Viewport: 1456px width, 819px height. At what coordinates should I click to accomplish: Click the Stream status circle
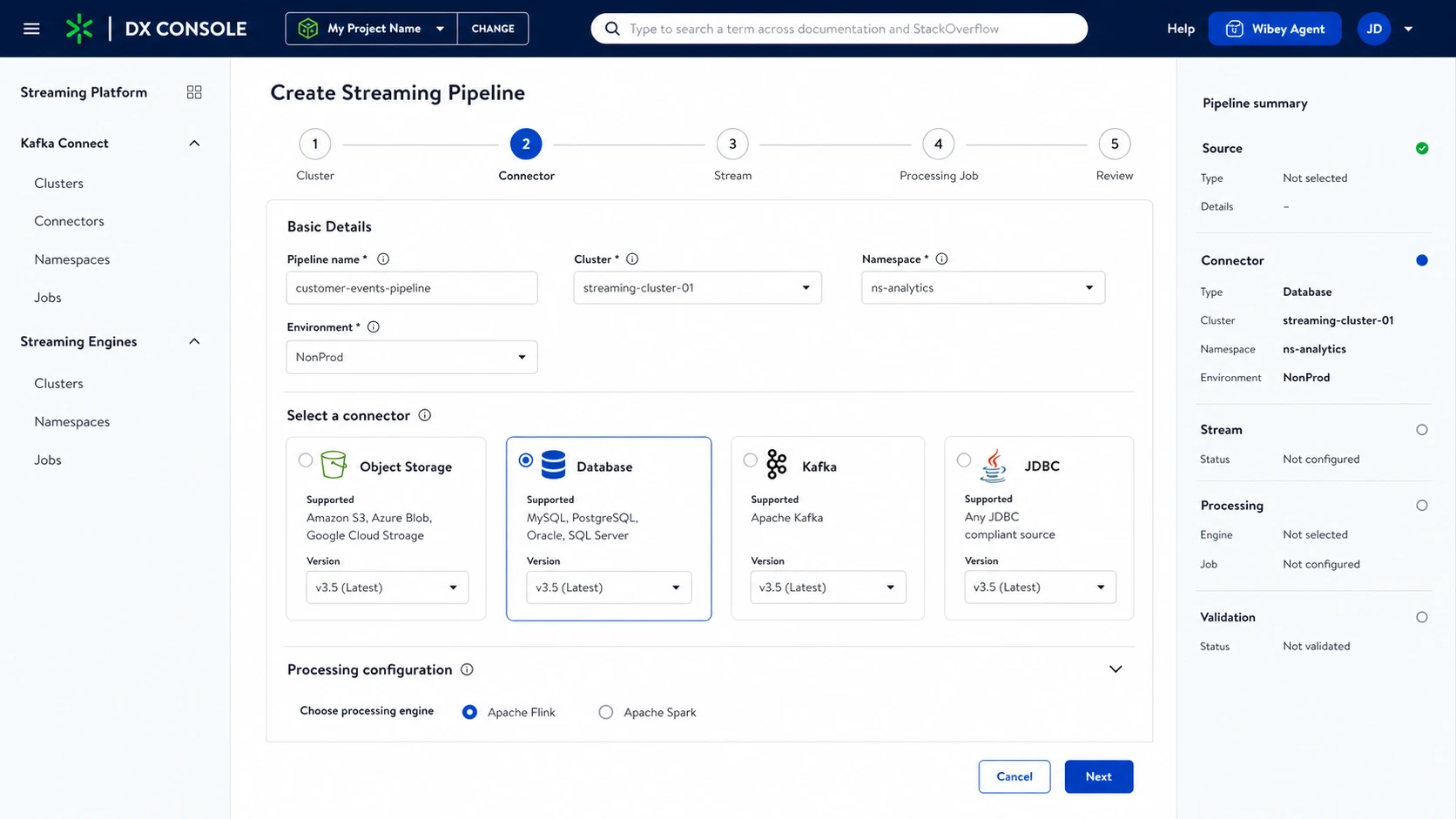tap(1422, 430)
